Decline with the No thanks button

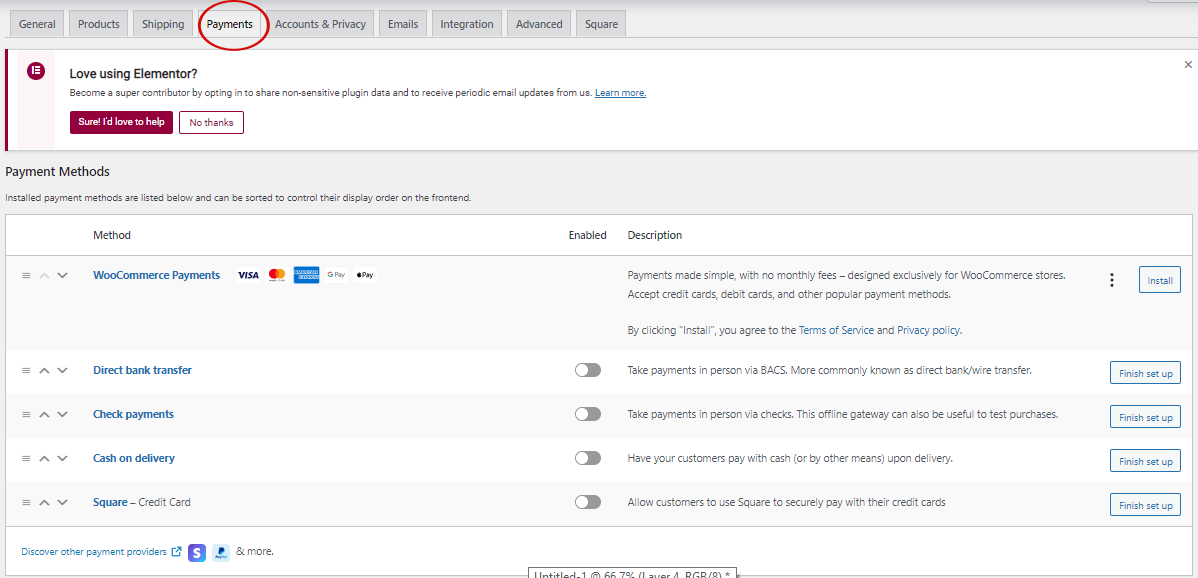212,122
